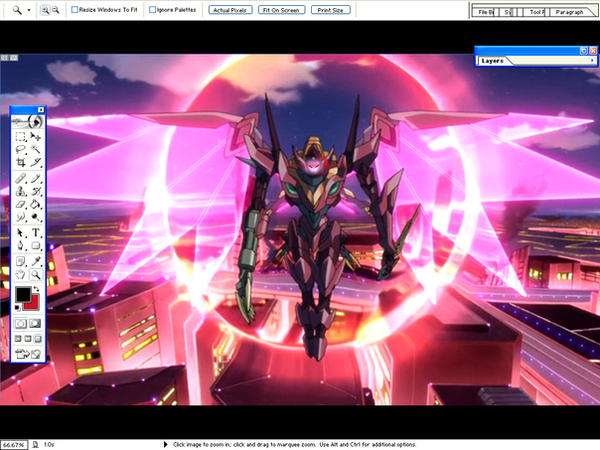Screen dimensions: 600x450
Task: Open Zoom tool preset picker dropdown
Action: point(29,10)
